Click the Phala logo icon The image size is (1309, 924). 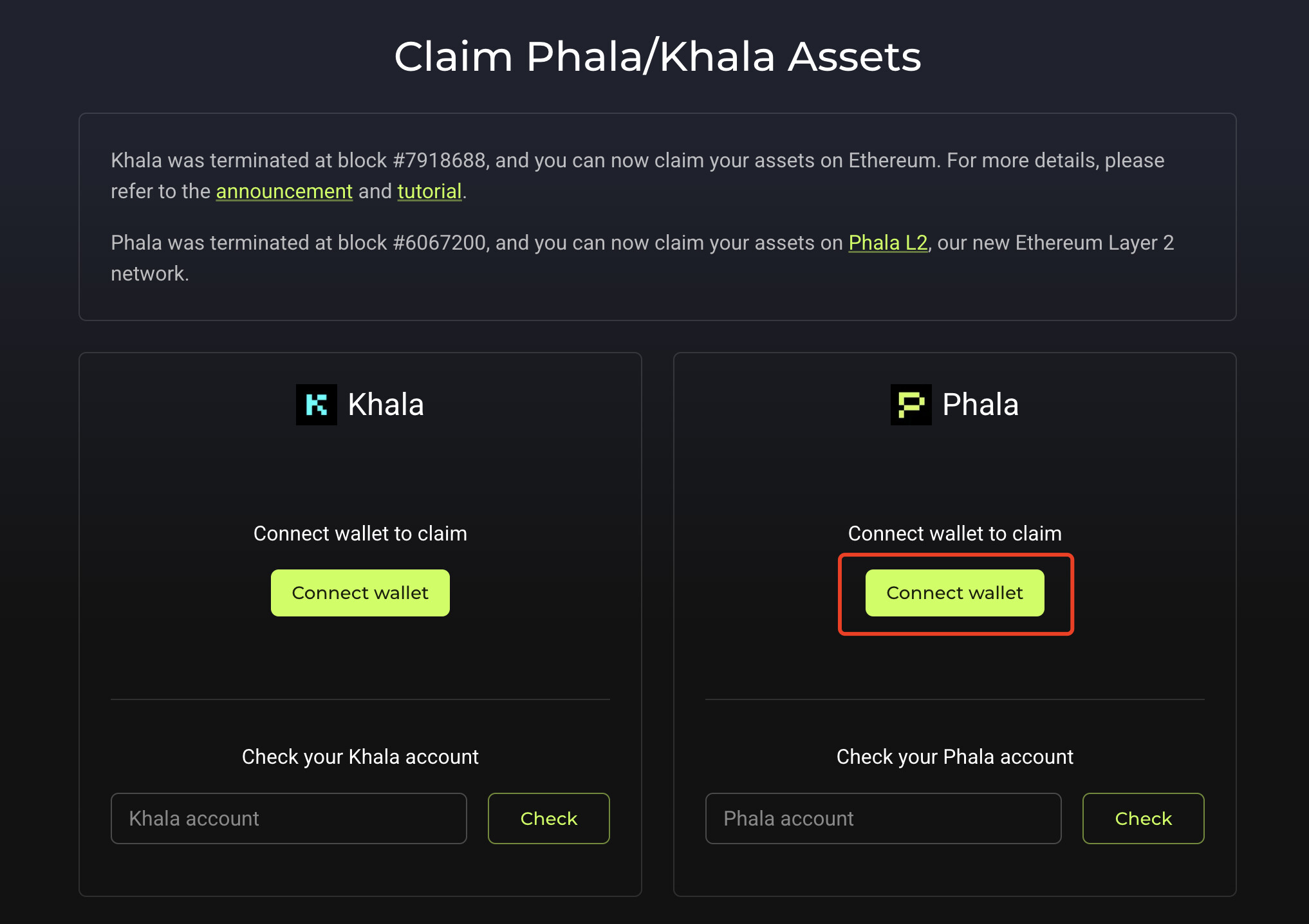point(911,405)
